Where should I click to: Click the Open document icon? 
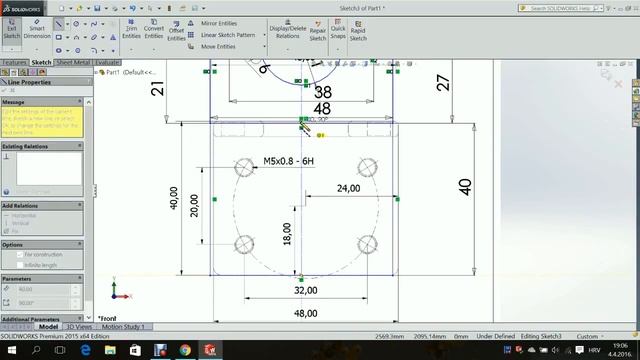[x=80, y=8]
